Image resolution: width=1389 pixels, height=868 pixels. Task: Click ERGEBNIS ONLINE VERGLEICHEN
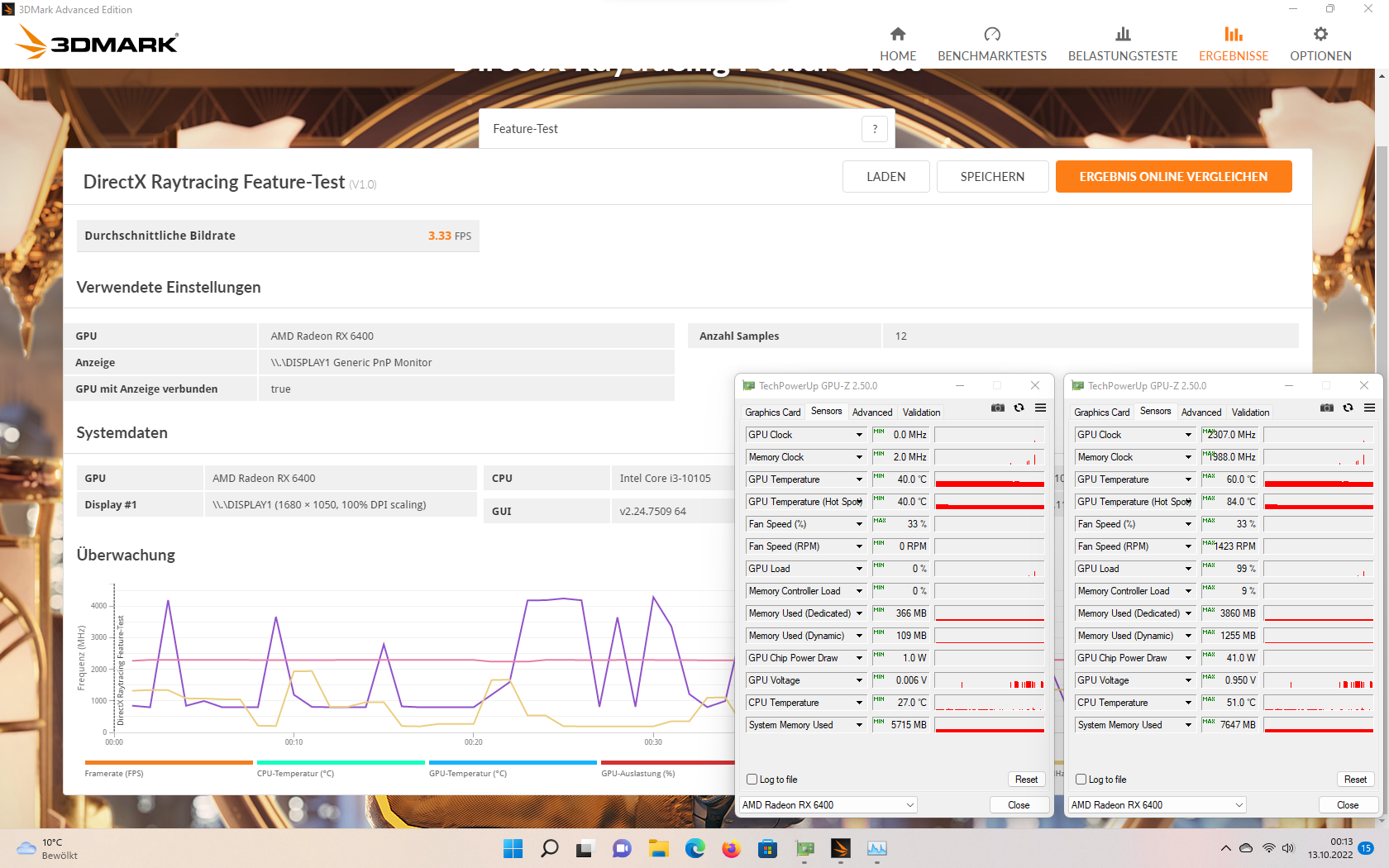tap(1173, 176)
